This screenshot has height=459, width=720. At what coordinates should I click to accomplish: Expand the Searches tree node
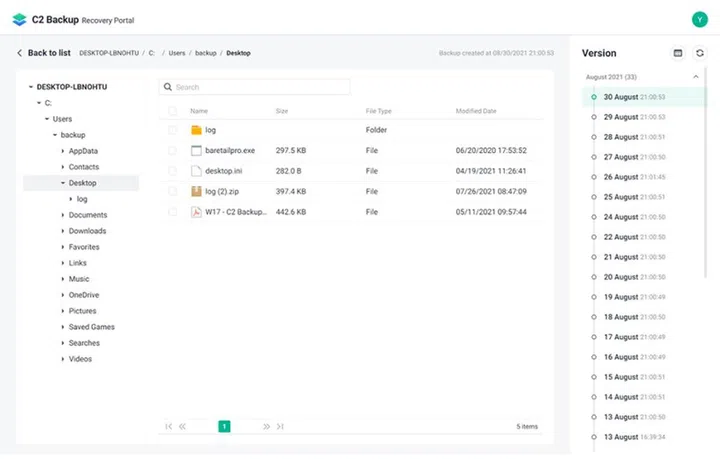coord(63,343)
